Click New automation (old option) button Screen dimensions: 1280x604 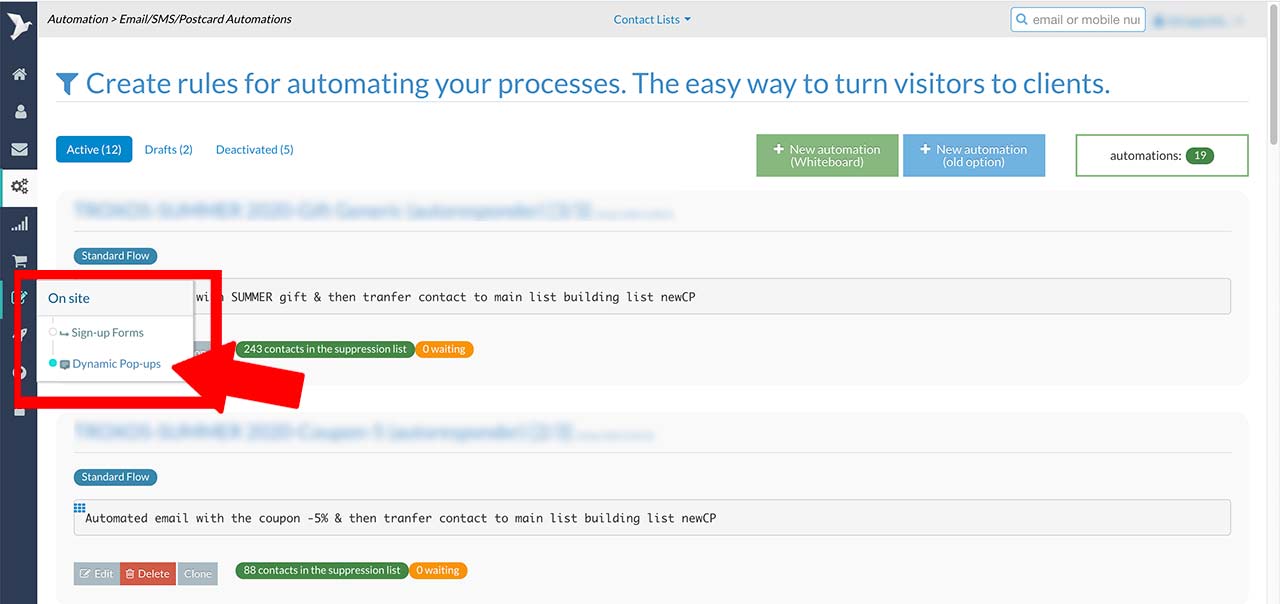[x=974, y=156]
